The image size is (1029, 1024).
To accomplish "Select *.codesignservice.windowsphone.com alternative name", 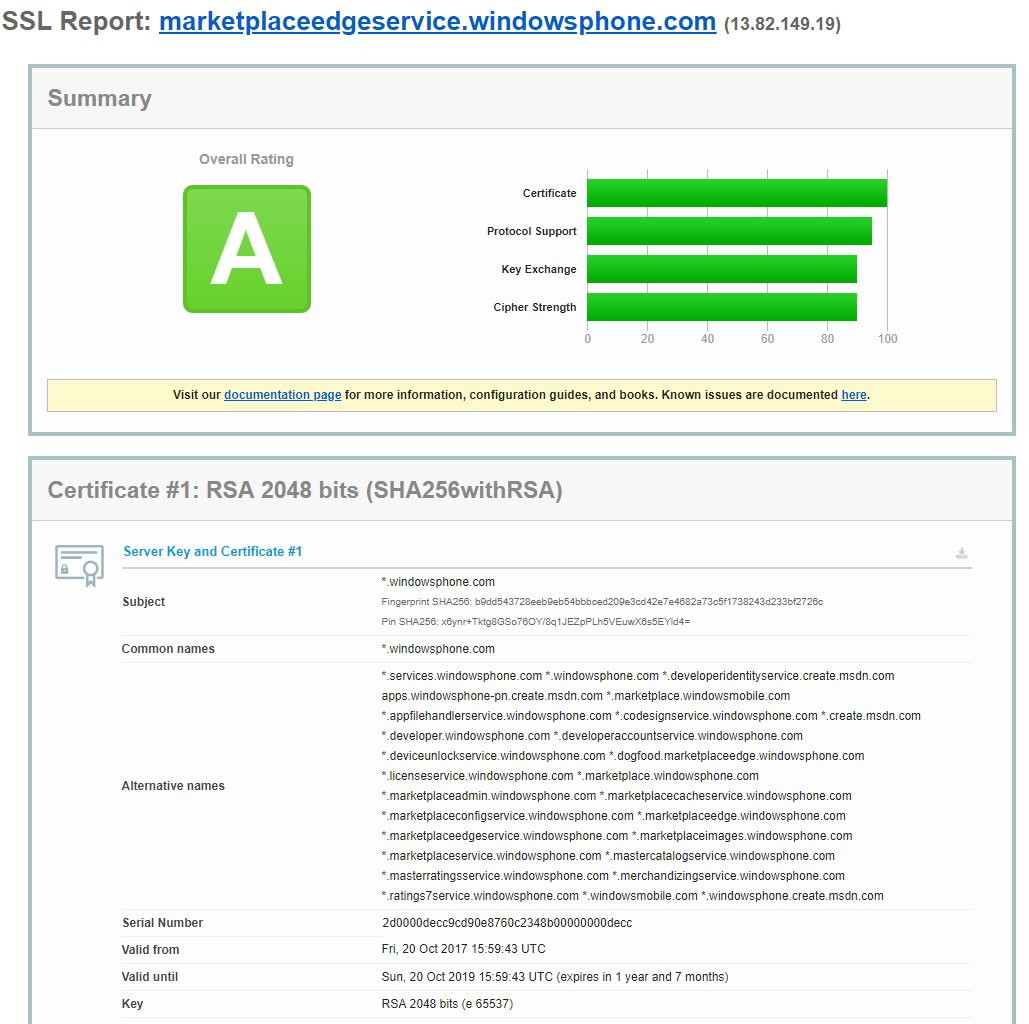I will click(x=716, y=716).
